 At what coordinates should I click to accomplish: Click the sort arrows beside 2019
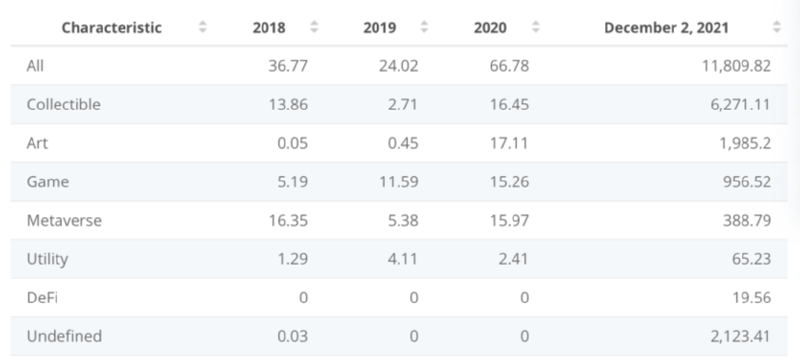(x=424, y=27)
